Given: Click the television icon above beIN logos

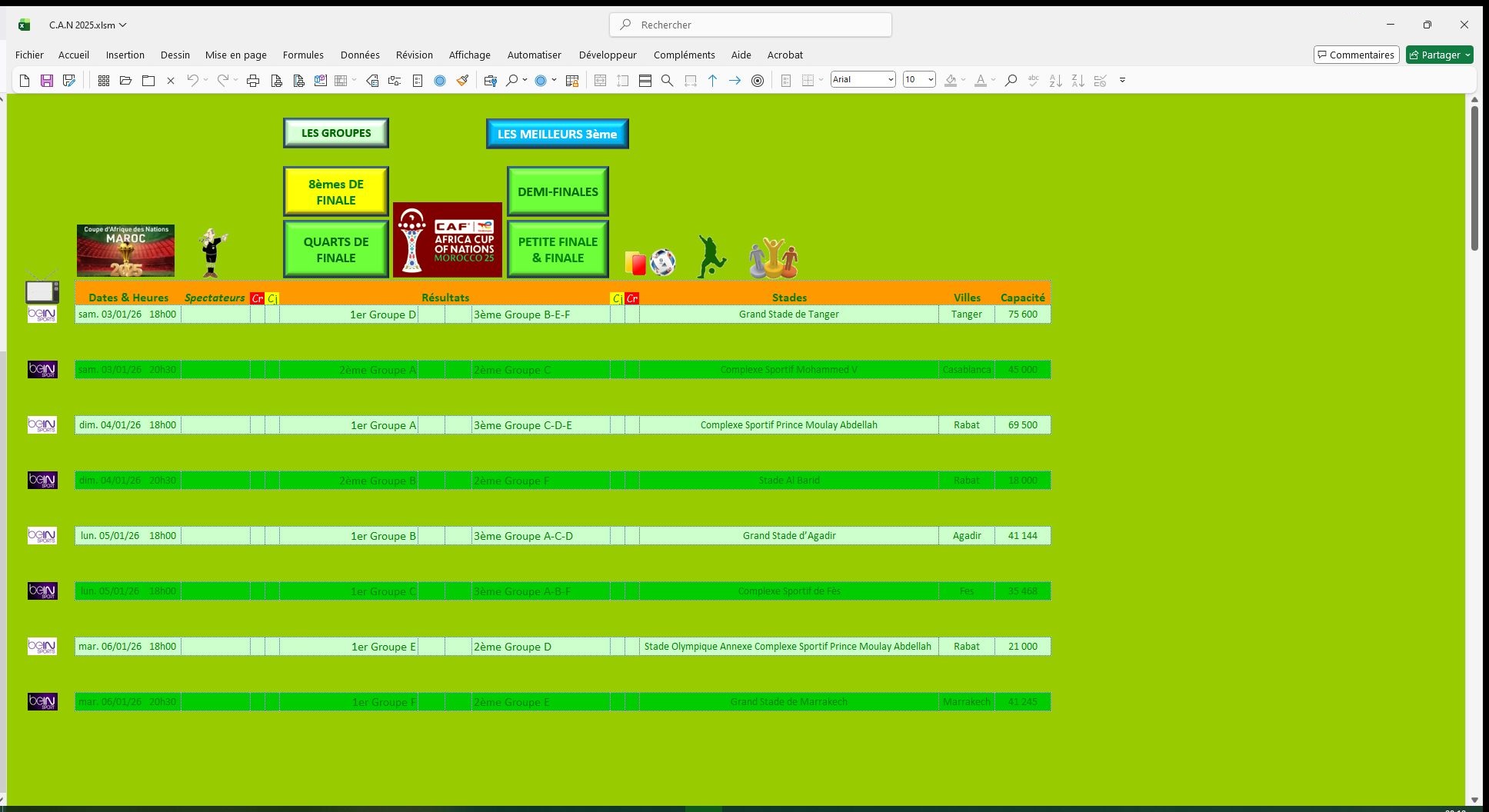Looking at the screenshot, I should (42, 290).
